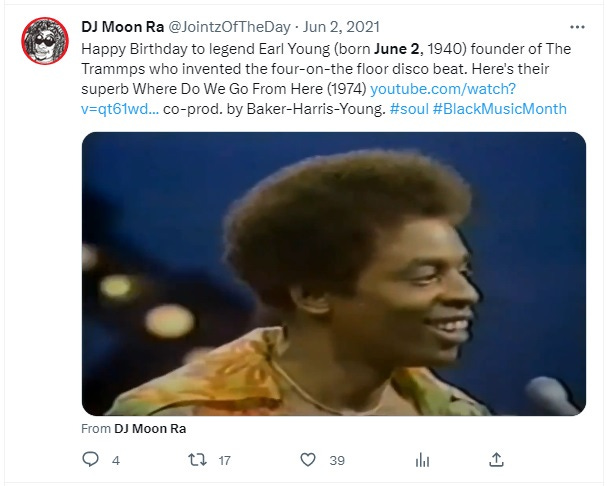607x486 pixels.
Task: Follow the youtube.com/watch link
Action: click(443, 89)
